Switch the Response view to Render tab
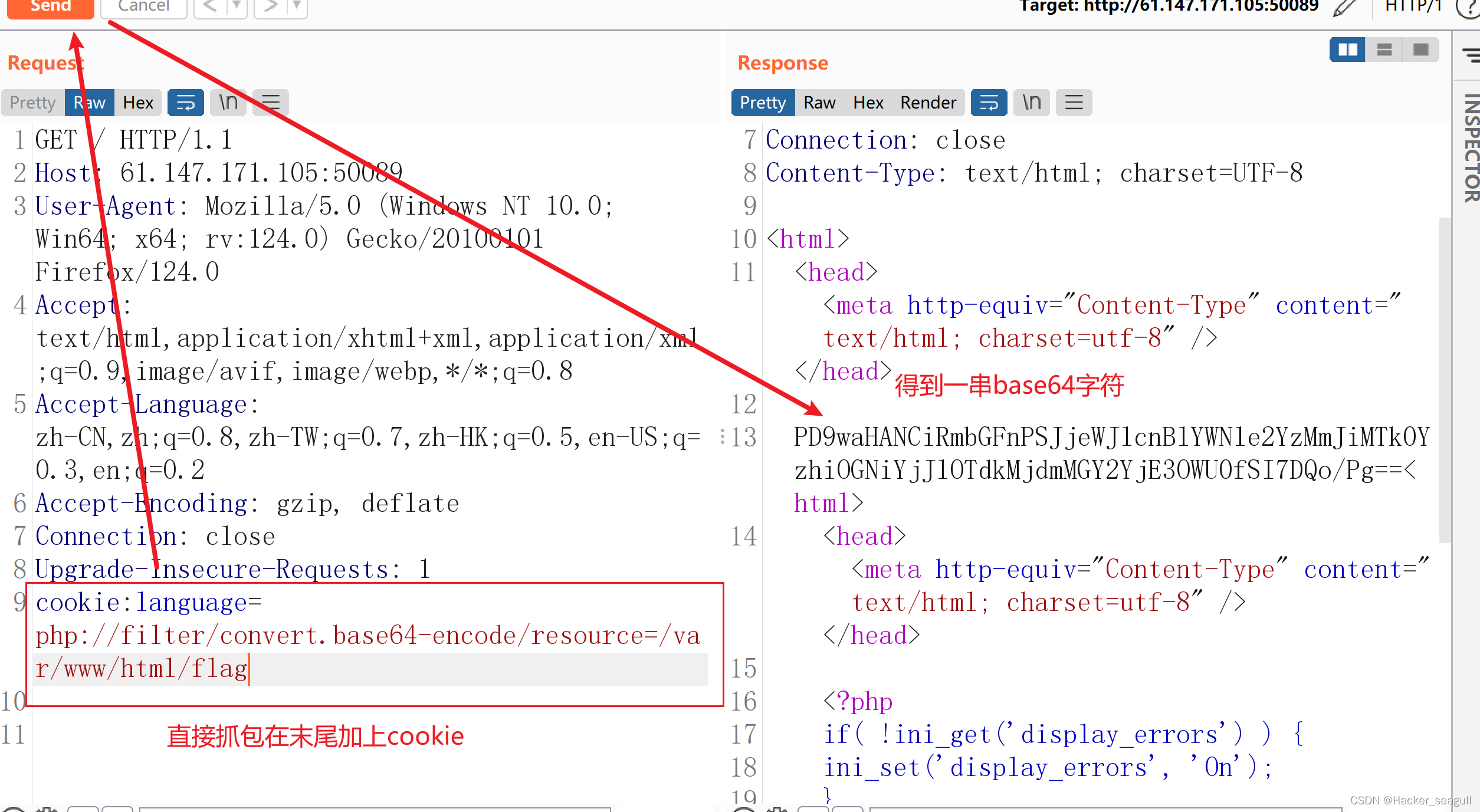Screen dimensions: 1480x812 click(x=928, y=103)
